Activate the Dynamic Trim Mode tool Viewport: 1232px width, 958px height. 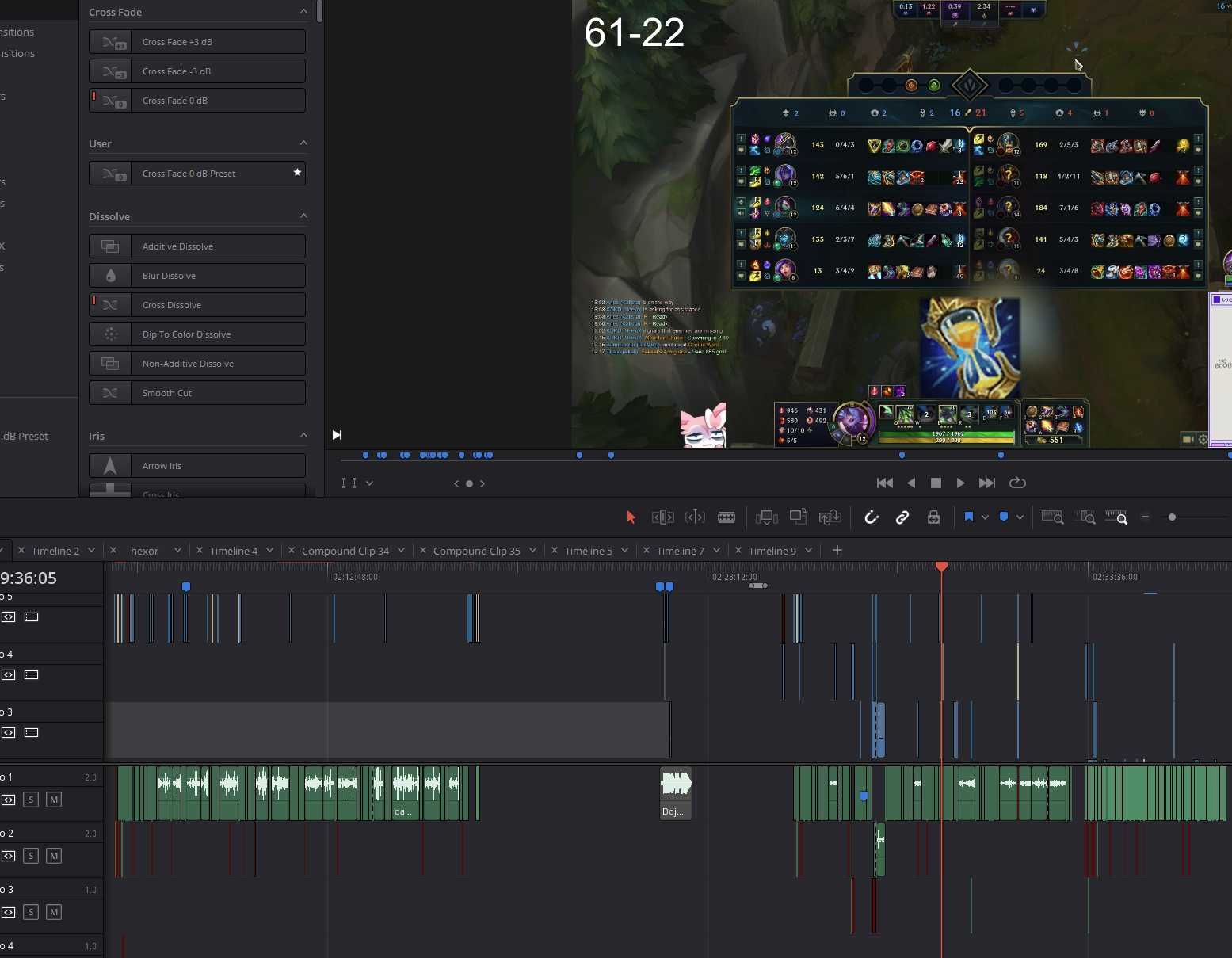coord(695,517)
